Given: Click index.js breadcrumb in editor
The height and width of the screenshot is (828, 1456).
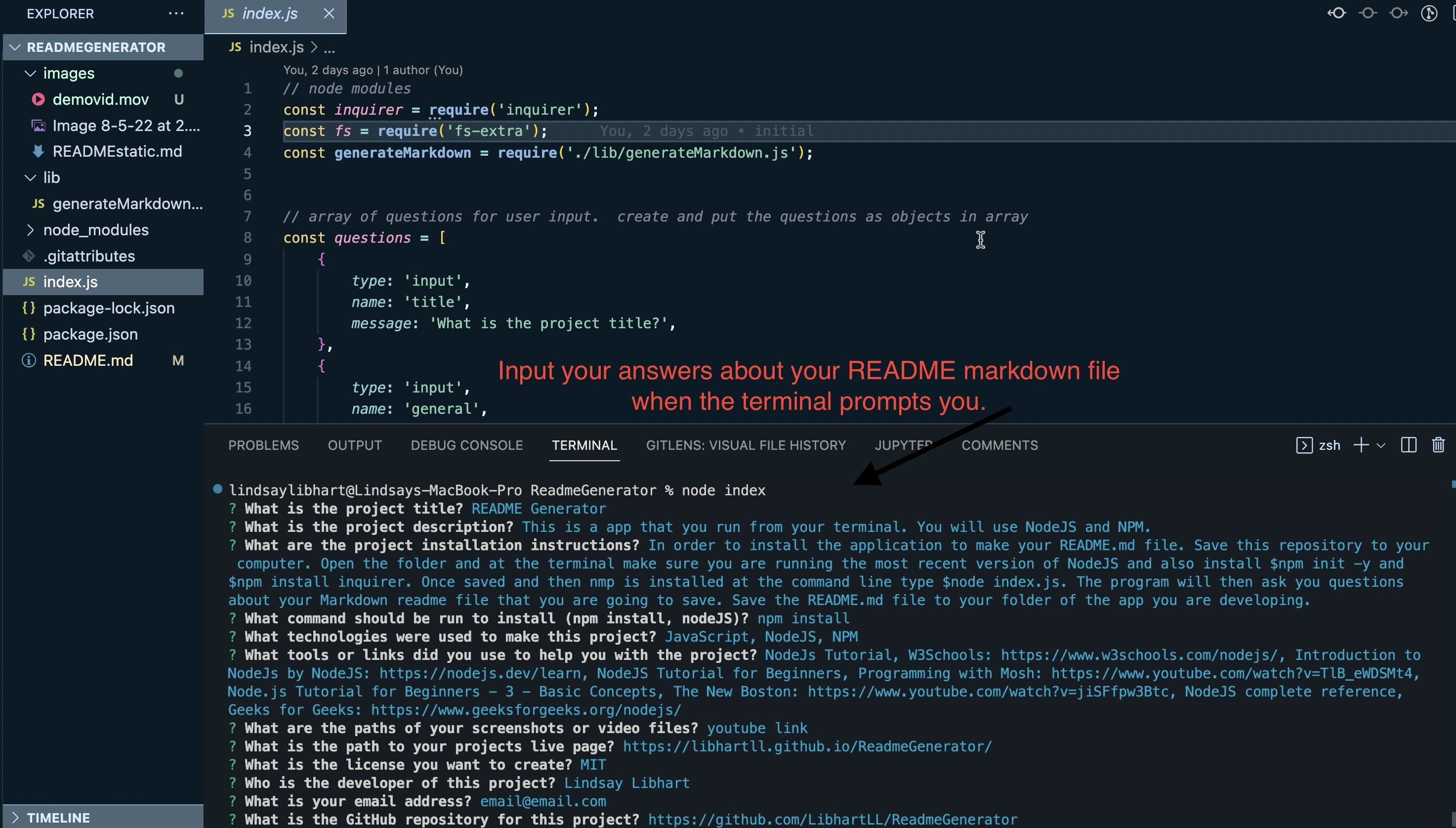Looking at the screenshot, I should 276,47.
